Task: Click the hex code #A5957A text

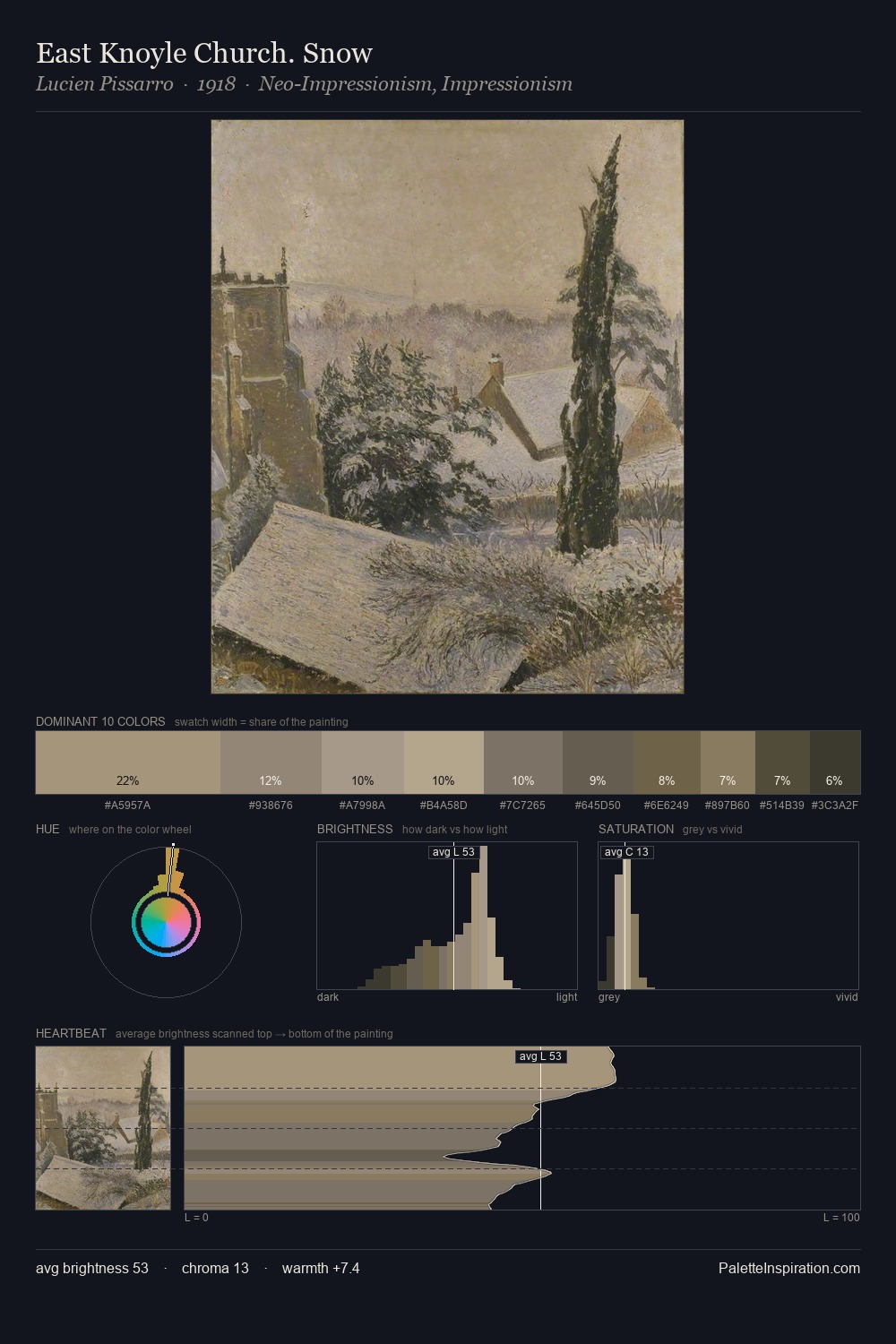Action: (127, 806)
